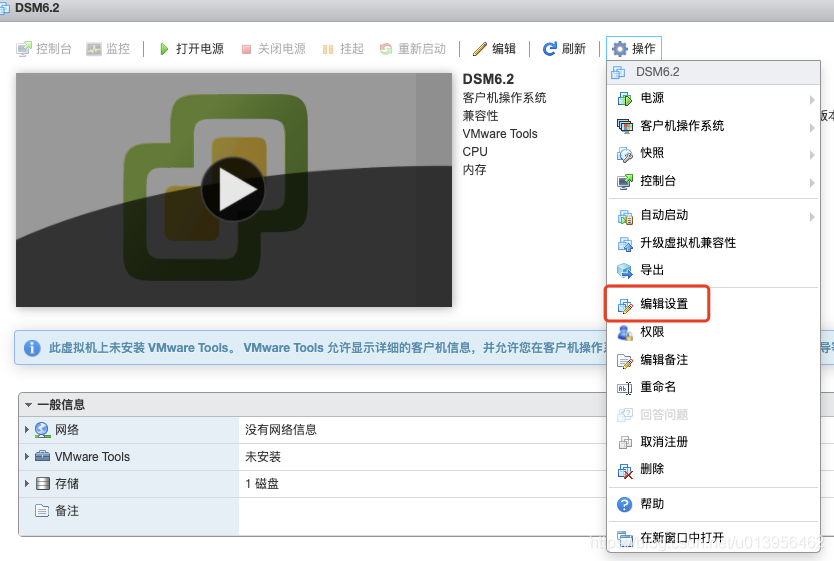Click the 兼容性 label in summary
The image size is (834, 561).
480,116
